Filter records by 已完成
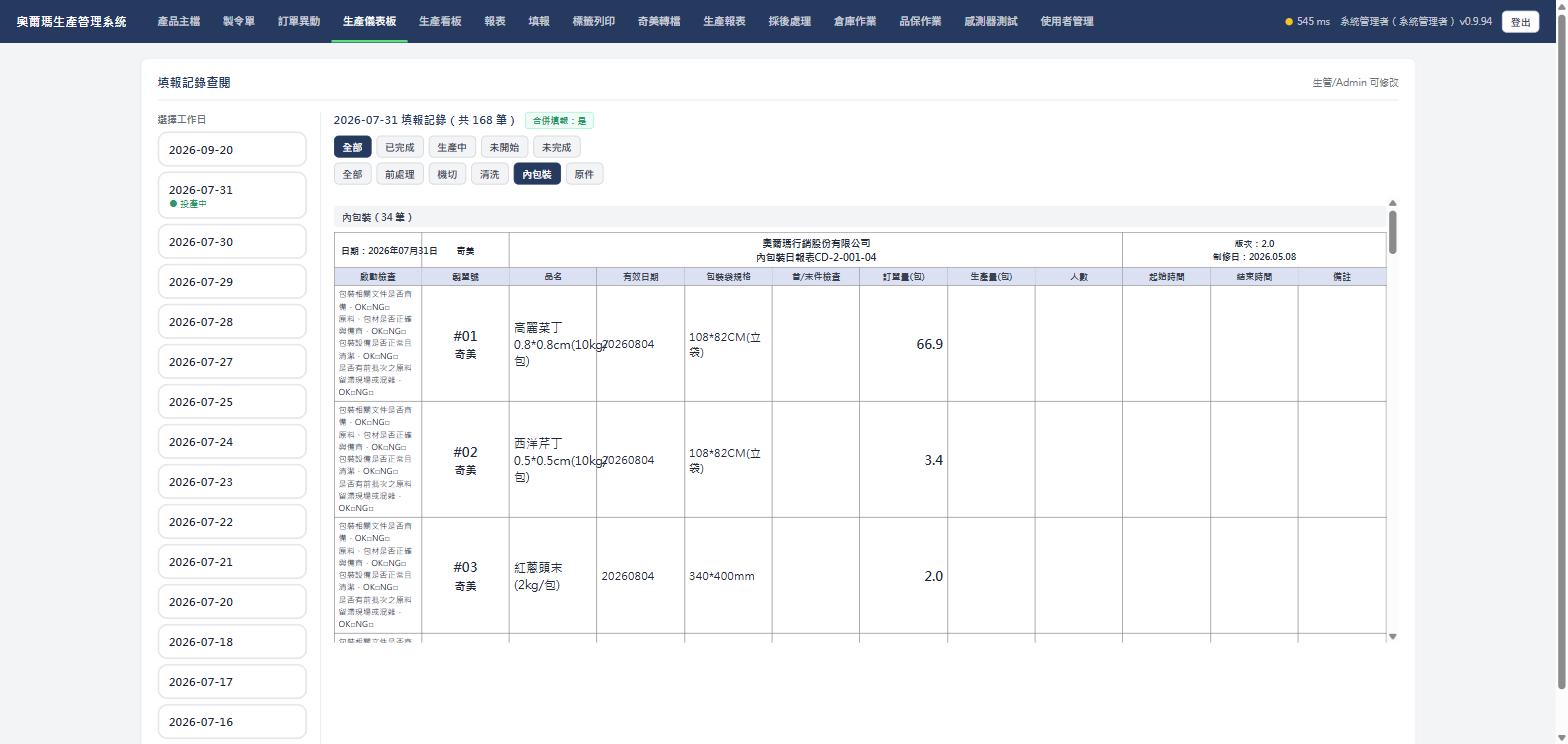The height and width of the screenshot is (744, 1568). [399, 147]
